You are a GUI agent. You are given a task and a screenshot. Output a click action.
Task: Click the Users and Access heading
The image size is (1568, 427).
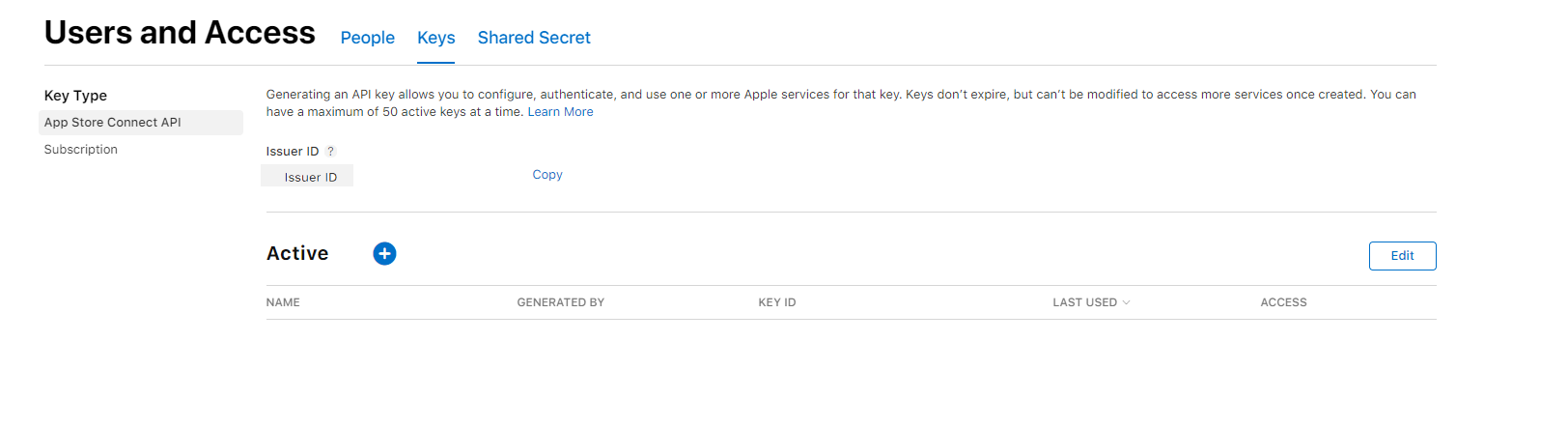point(180,33)
